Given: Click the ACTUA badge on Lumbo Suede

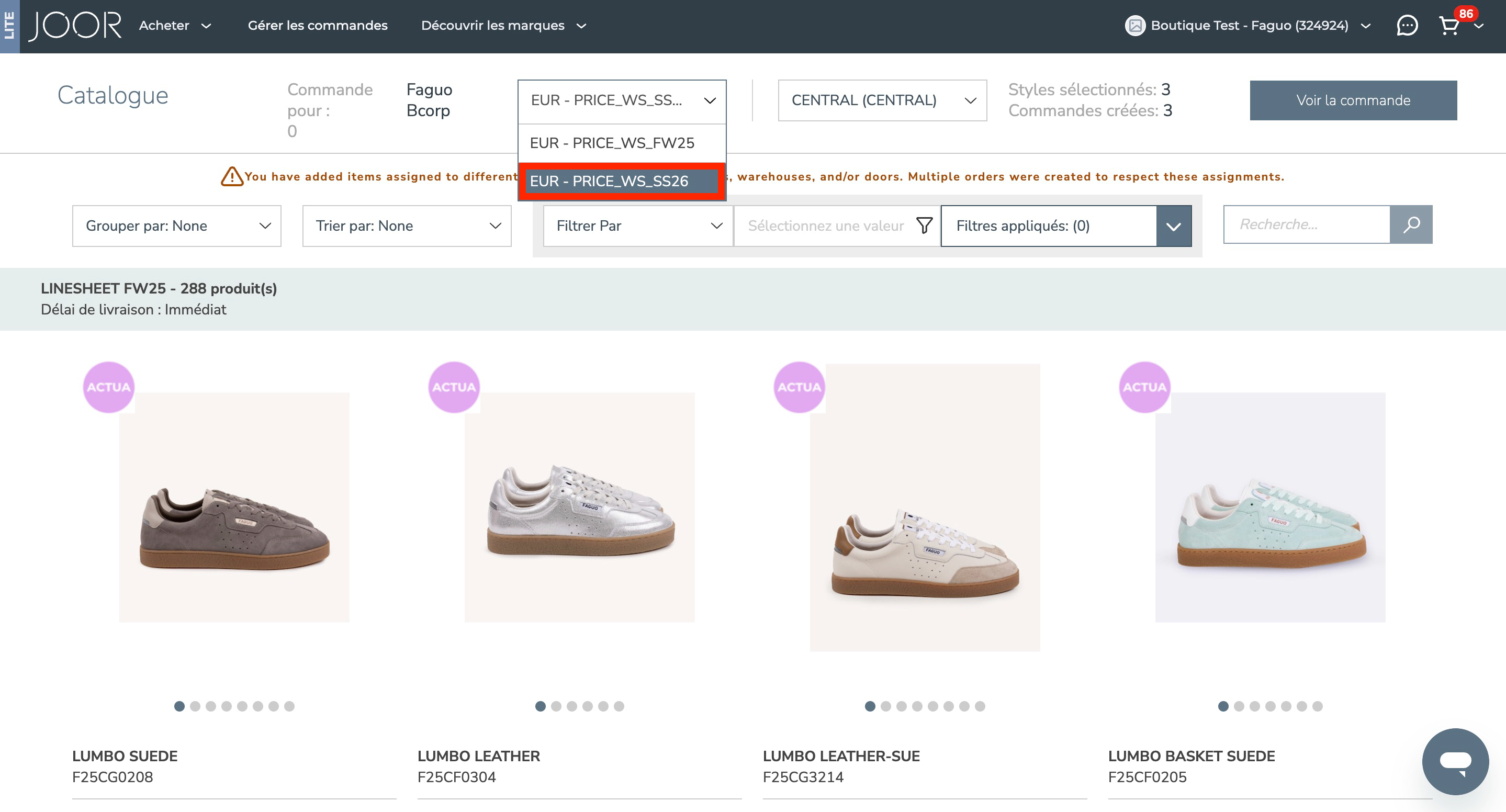Looking at the screenshot, I should [109, 387].
